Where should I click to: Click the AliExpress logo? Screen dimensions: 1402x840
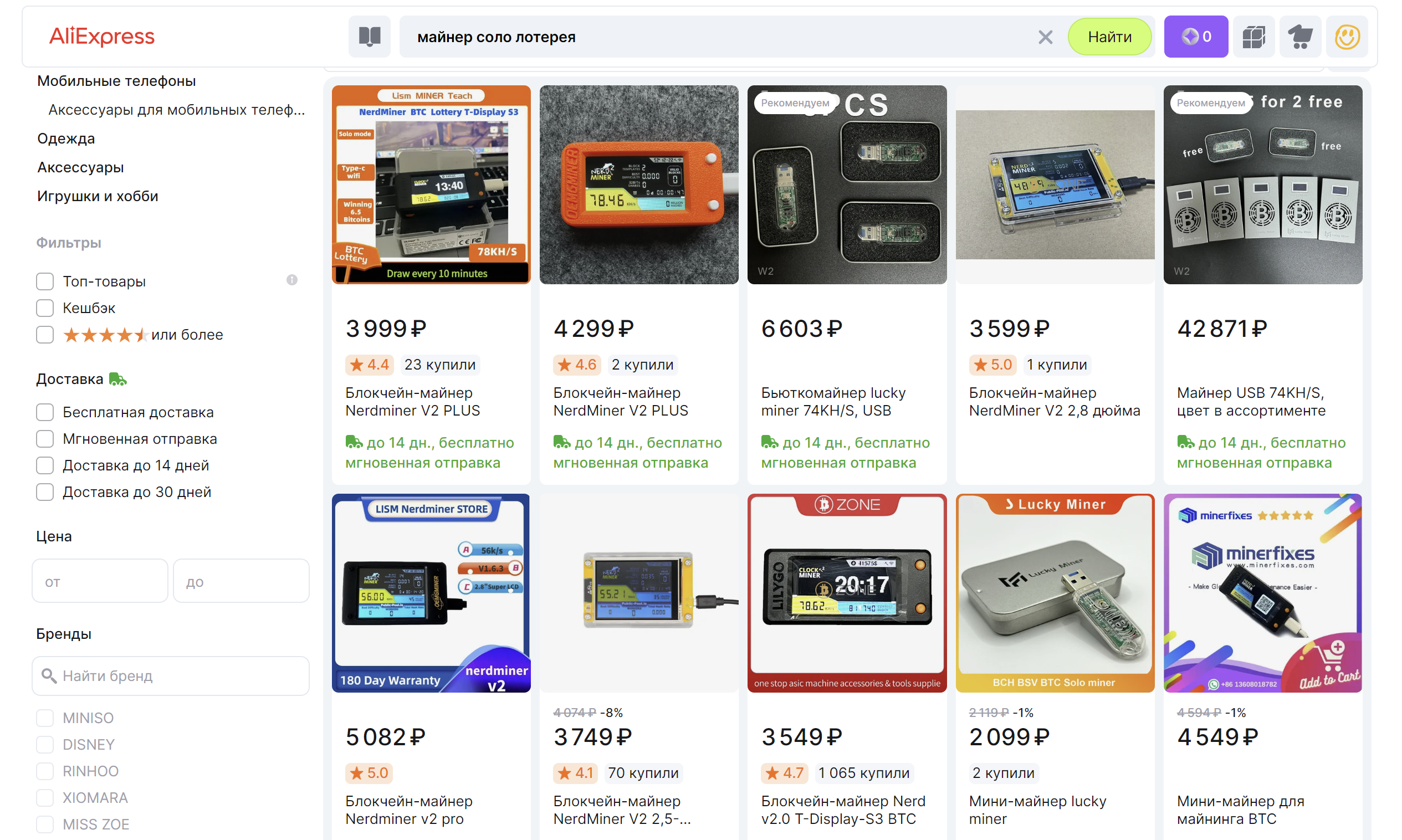coord(102,36)
